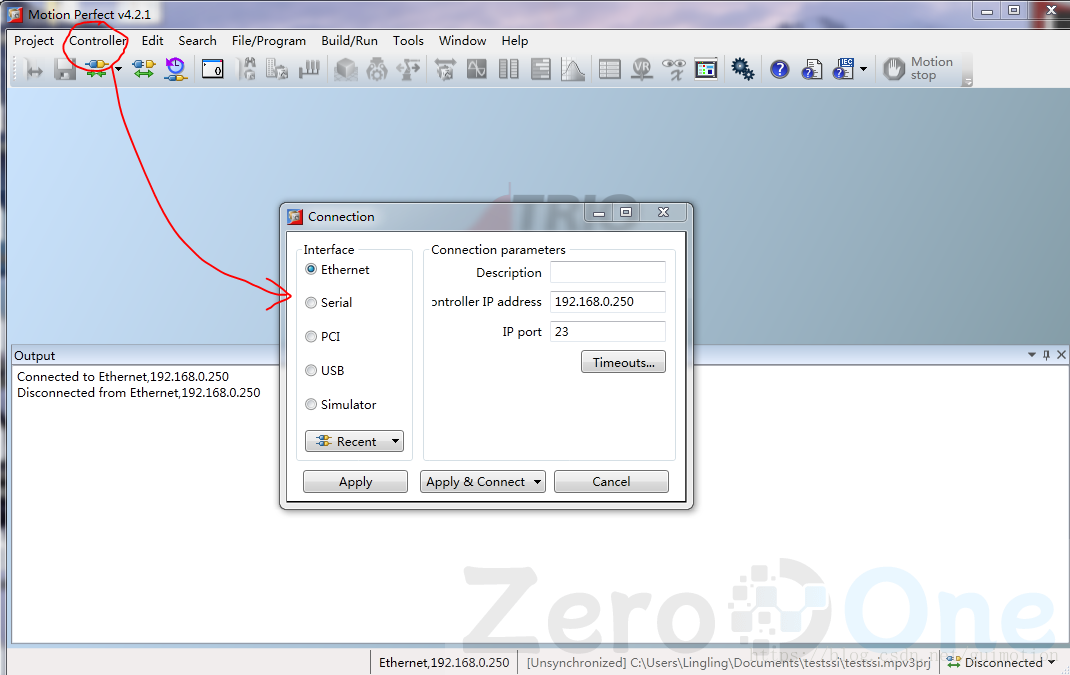Click the robot gripper gear toolbar icon
Screen dimensions: 1070x675
click(x=377, y=69)
